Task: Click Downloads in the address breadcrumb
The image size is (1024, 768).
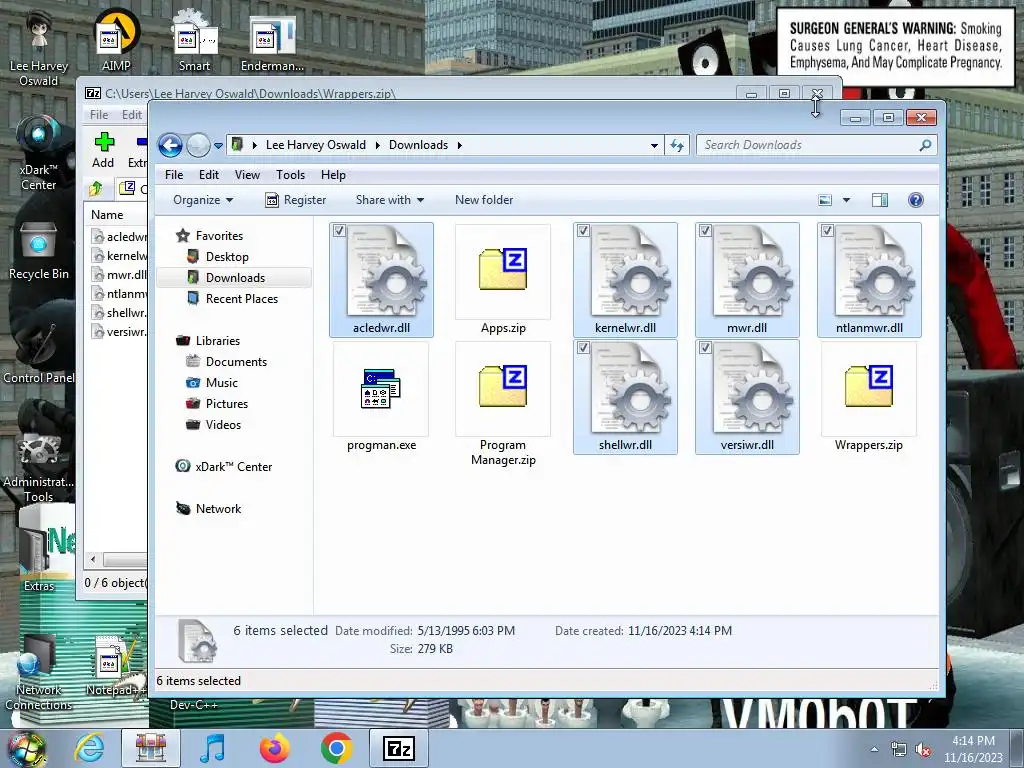Action: tap(419, 145)
